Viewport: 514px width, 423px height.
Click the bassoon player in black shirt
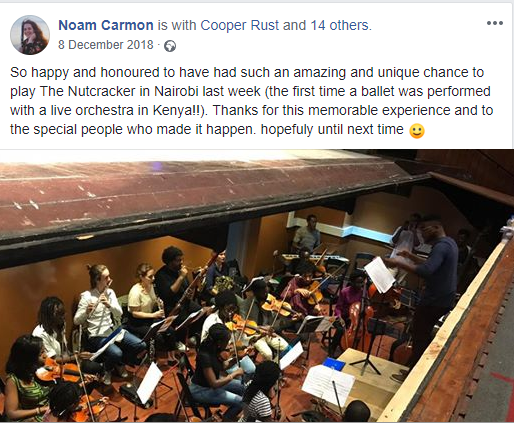(x=173, y=280)
